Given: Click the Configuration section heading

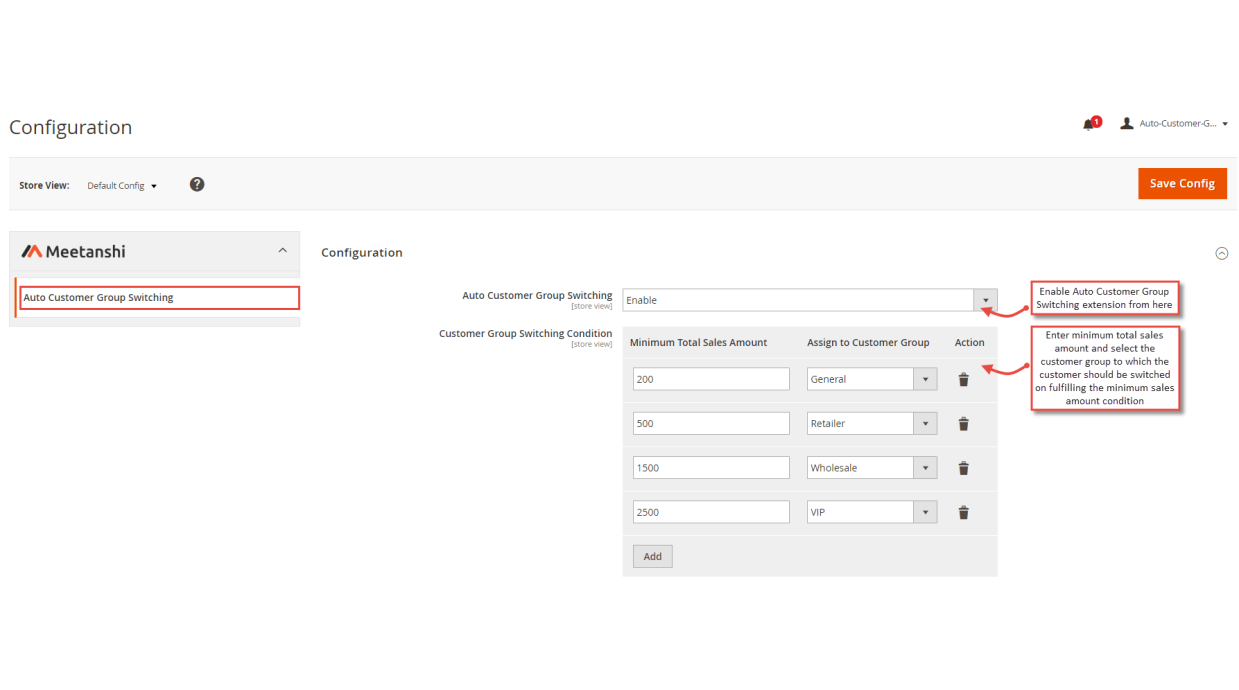Looking at the screenshot, I should click(362, 253).
